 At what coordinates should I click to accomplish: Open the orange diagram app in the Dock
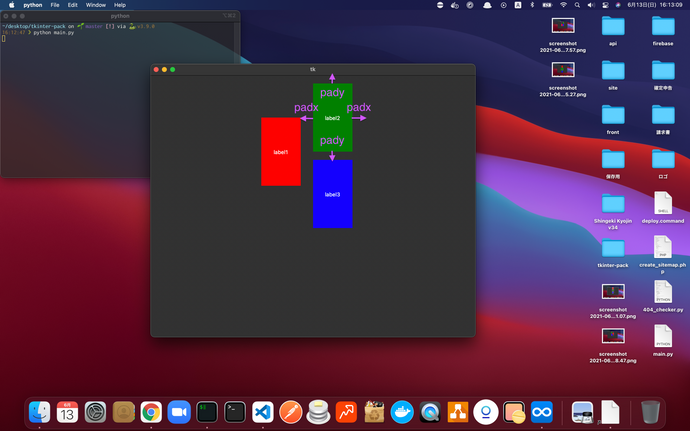(x=458, y=413)
